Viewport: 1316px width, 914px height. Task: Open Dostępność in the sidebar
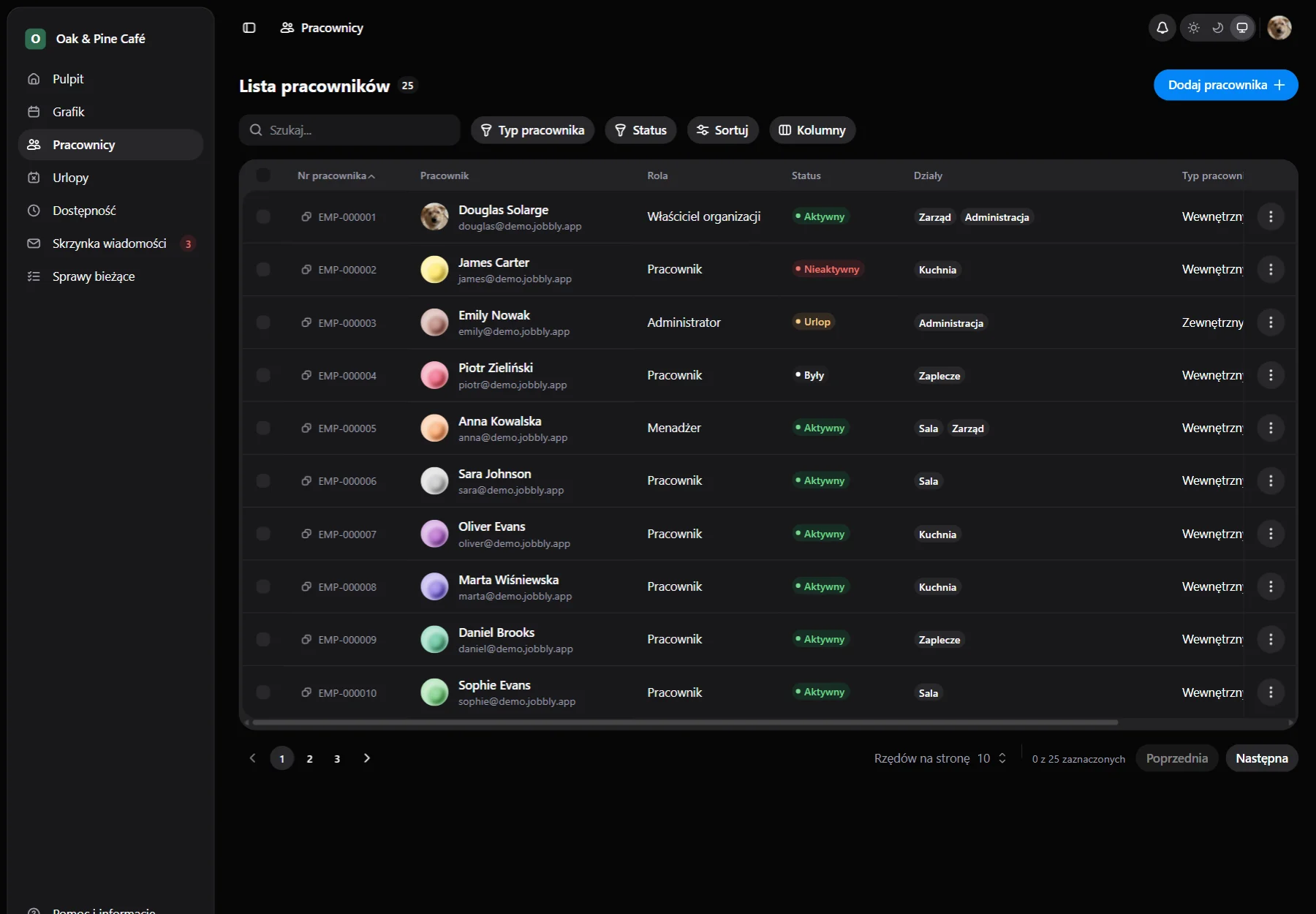[110, 211]
